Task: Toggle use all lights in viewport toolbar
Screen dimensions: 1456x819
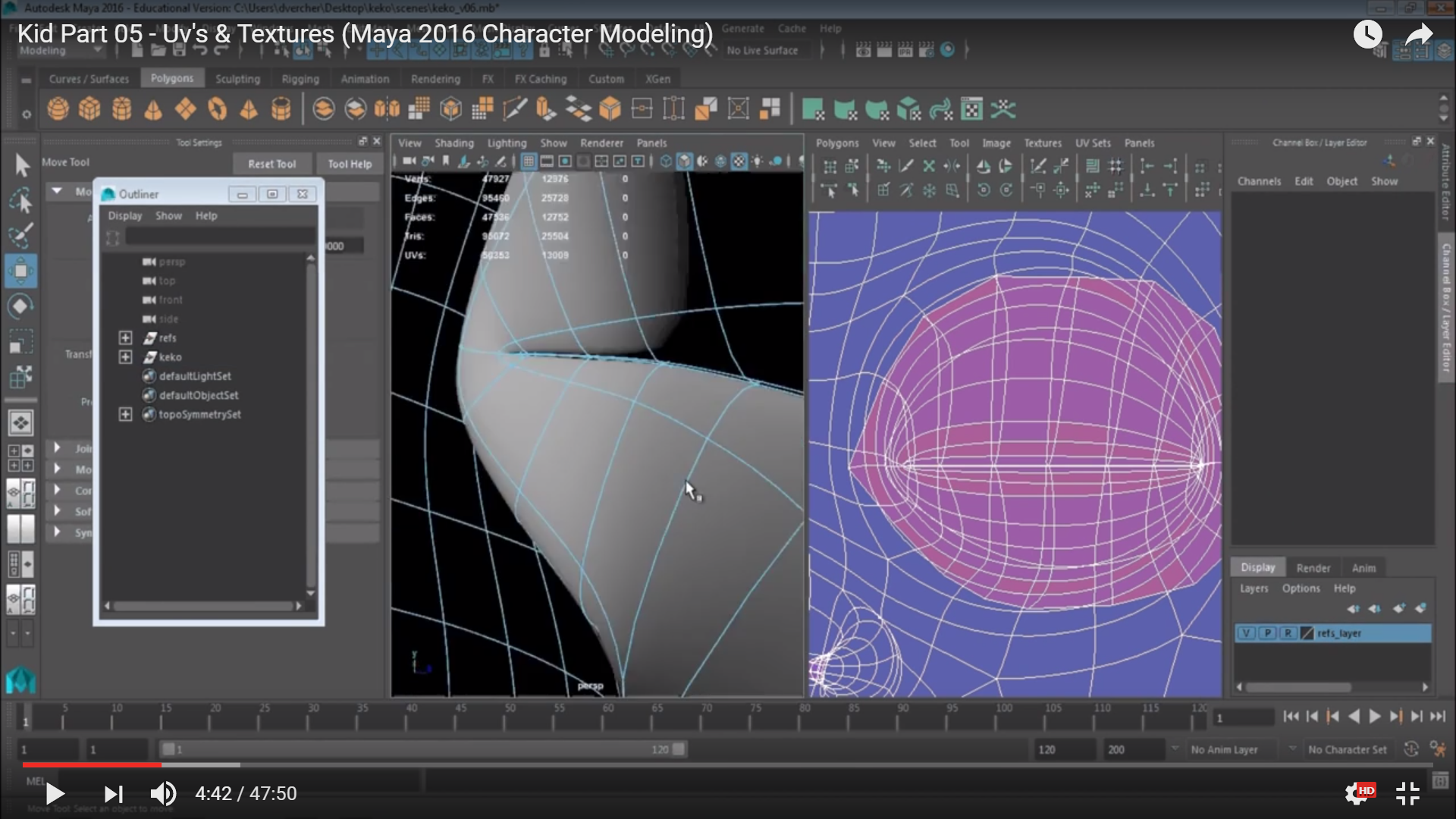Action: (x=757, y=162)
